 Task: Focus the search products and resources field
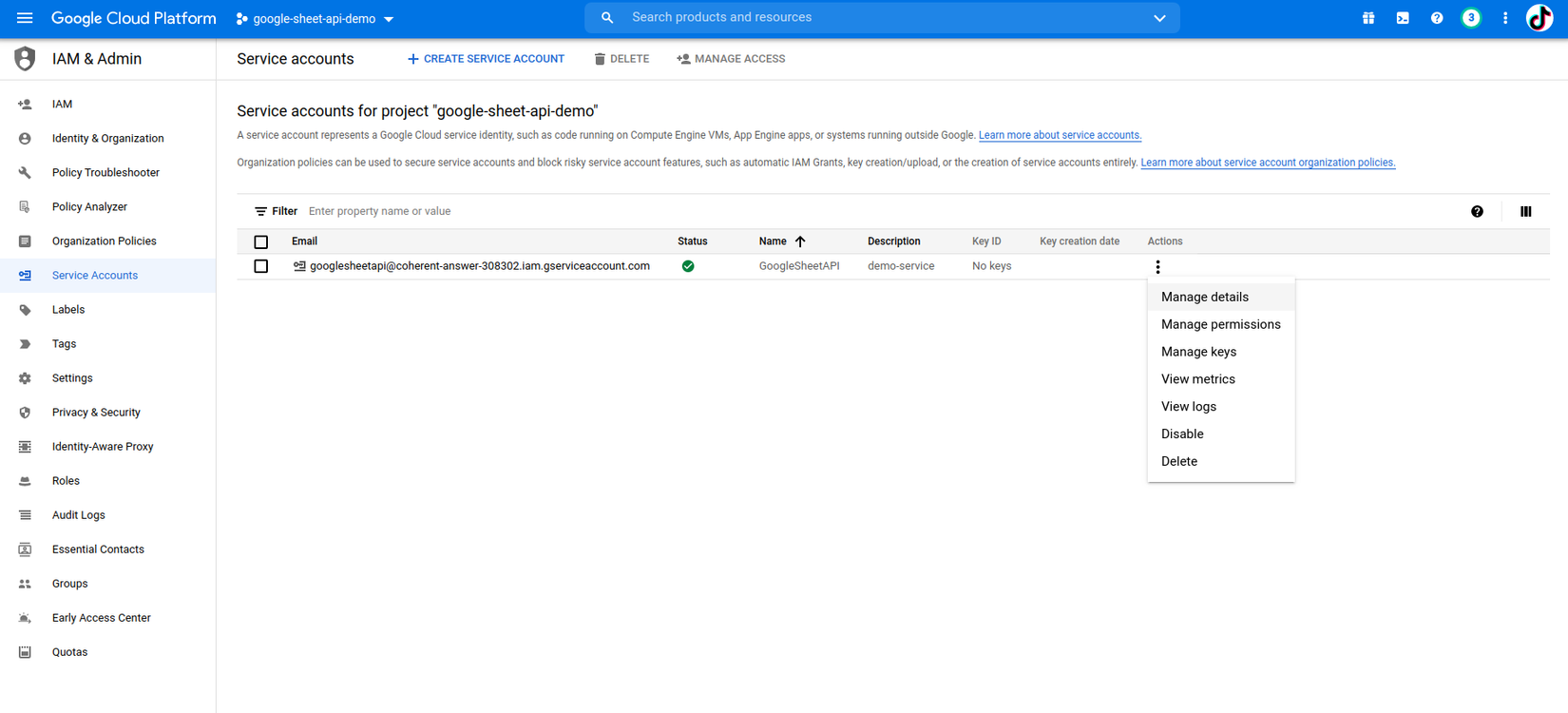[882, 18]
